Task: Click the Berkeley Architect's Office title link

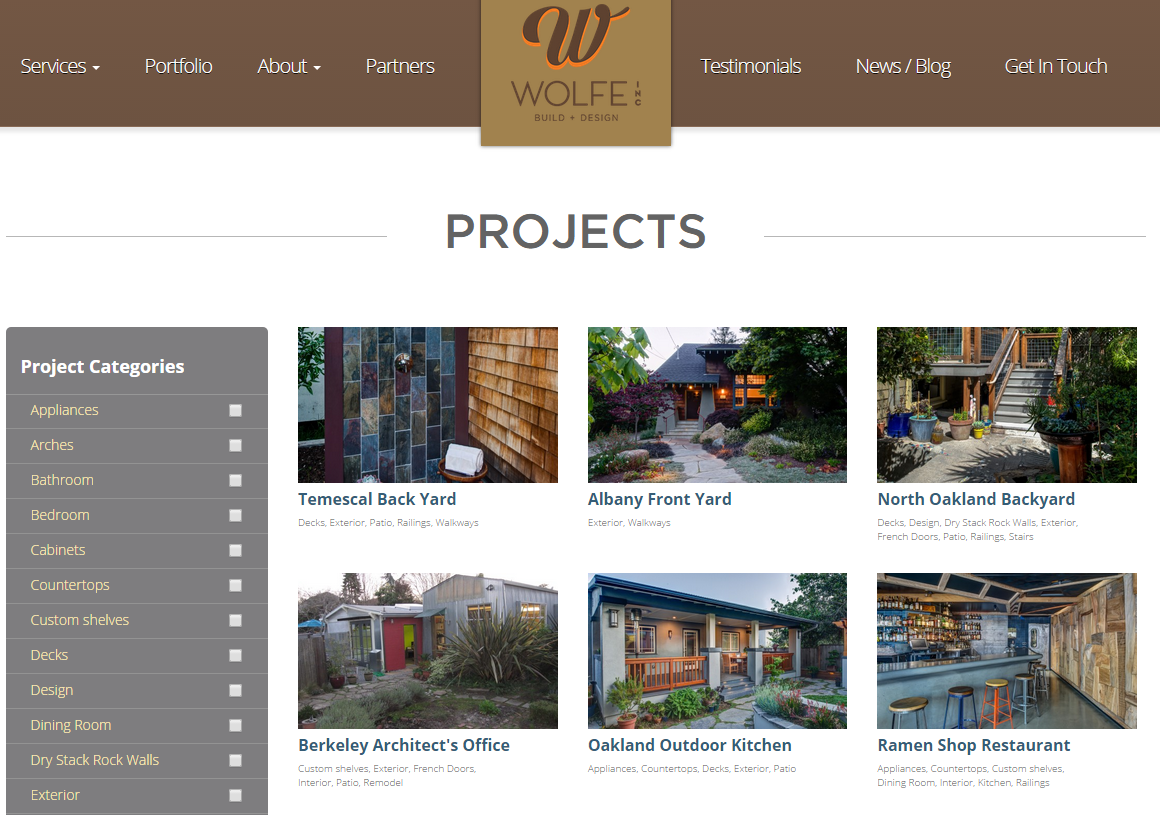Action: pos(404,745)
